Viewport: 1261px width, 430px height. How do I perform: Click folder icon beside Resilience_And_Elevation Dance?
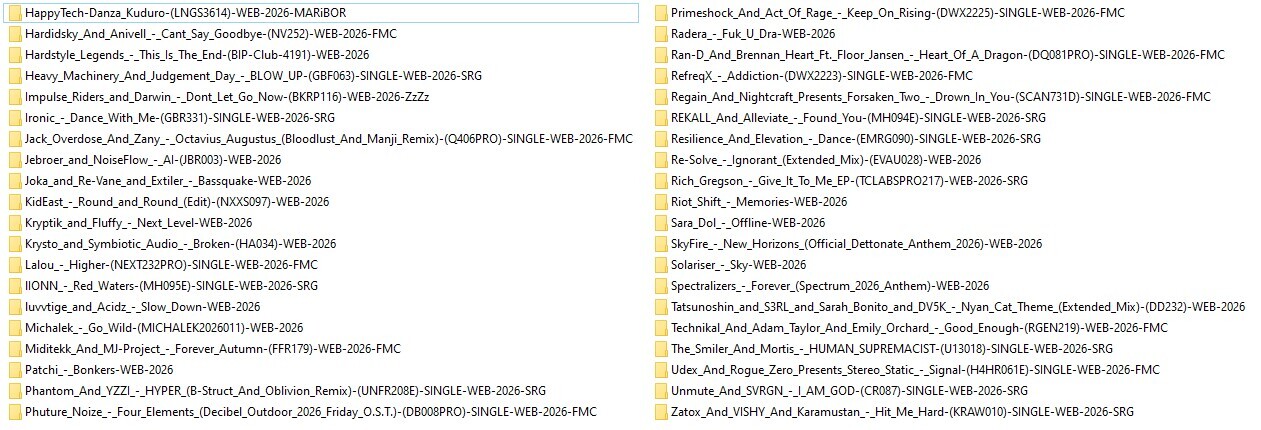coord(660,139)
